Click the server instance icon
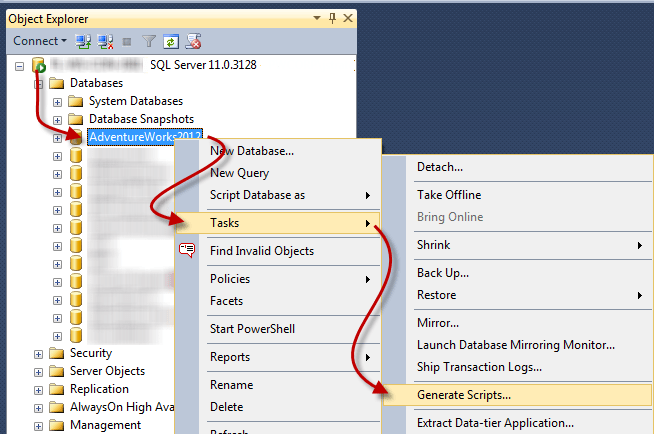This screenshot has height=434, width=654. 38,65
